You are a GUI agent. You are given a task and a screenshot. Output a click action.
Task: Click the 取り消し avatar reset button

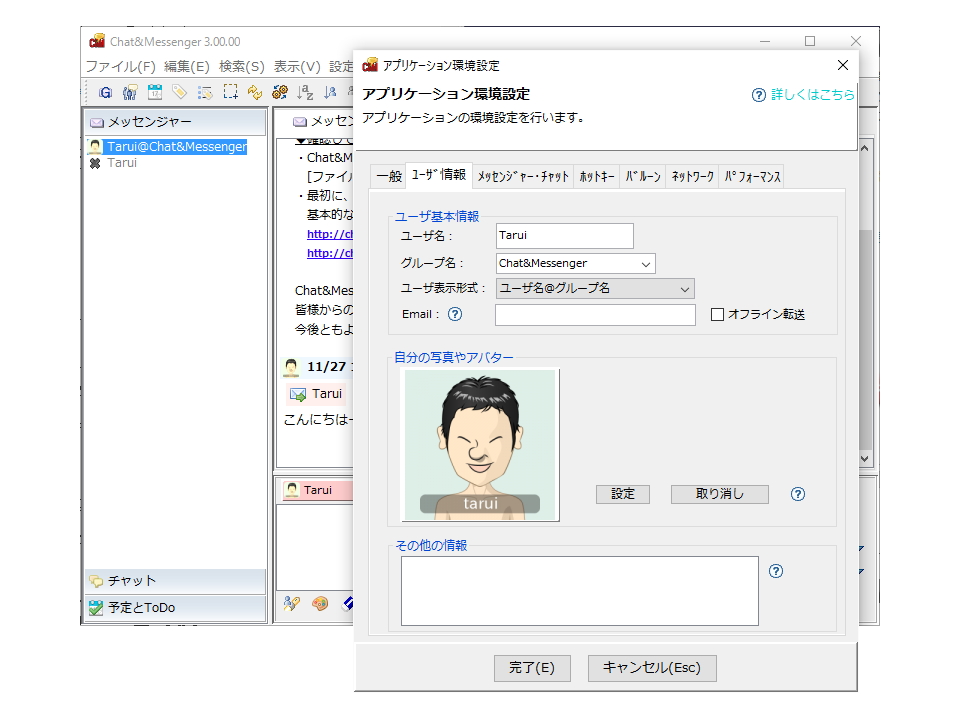pyautogui.click(x=719, y=494)
